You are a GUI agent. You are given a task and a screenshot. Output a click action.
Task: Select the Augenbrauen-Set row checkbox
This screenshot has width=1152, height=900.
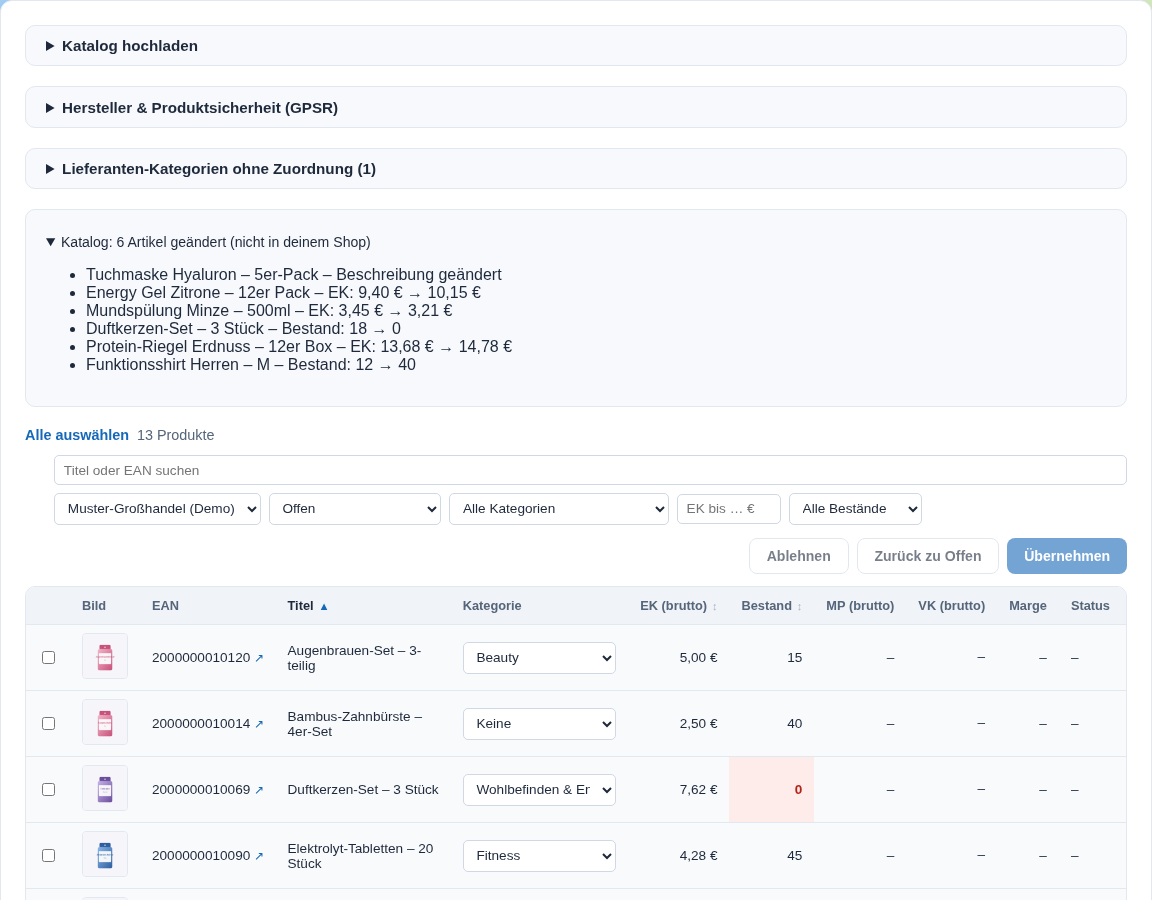point(48,658)
